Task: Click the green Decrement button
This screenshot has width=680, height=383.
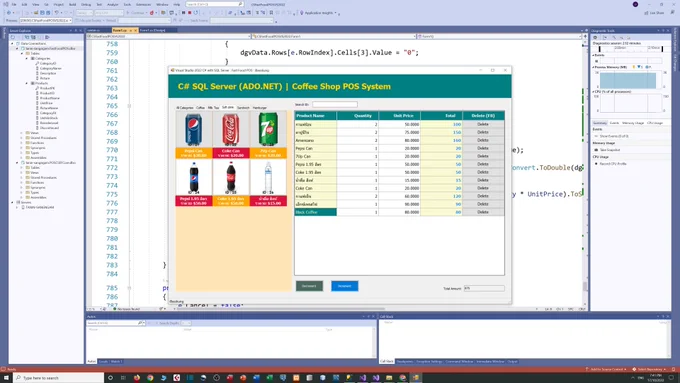Action: click(309, 286)
